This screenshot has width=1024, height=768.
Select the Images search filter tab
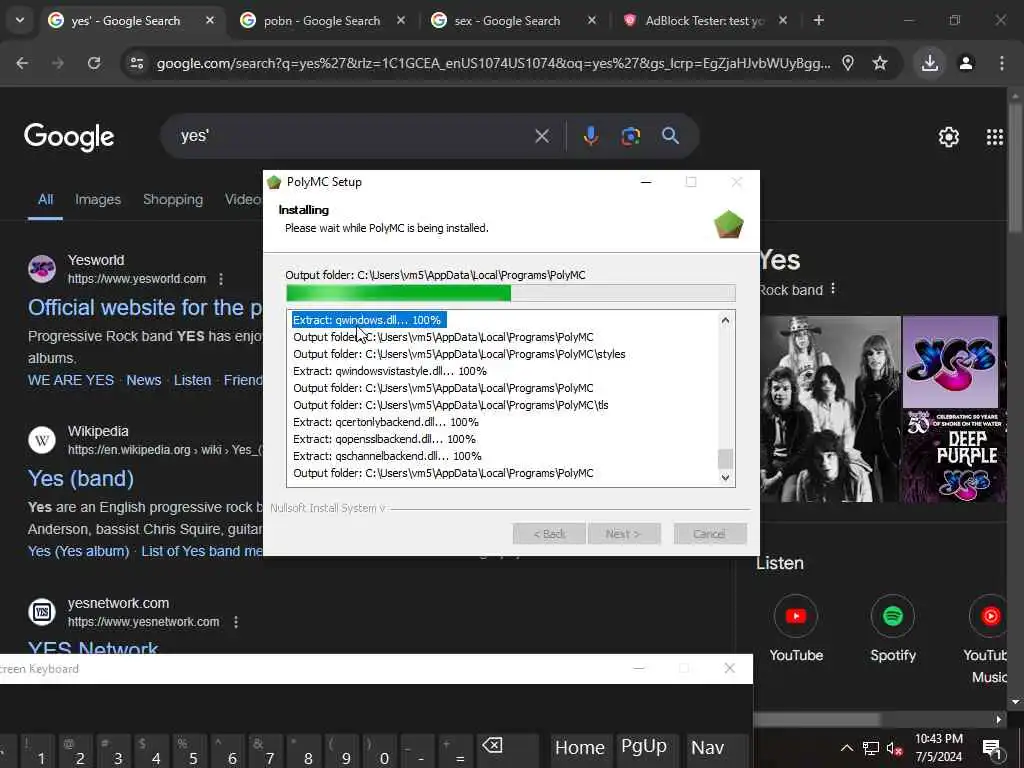[98, 199]
